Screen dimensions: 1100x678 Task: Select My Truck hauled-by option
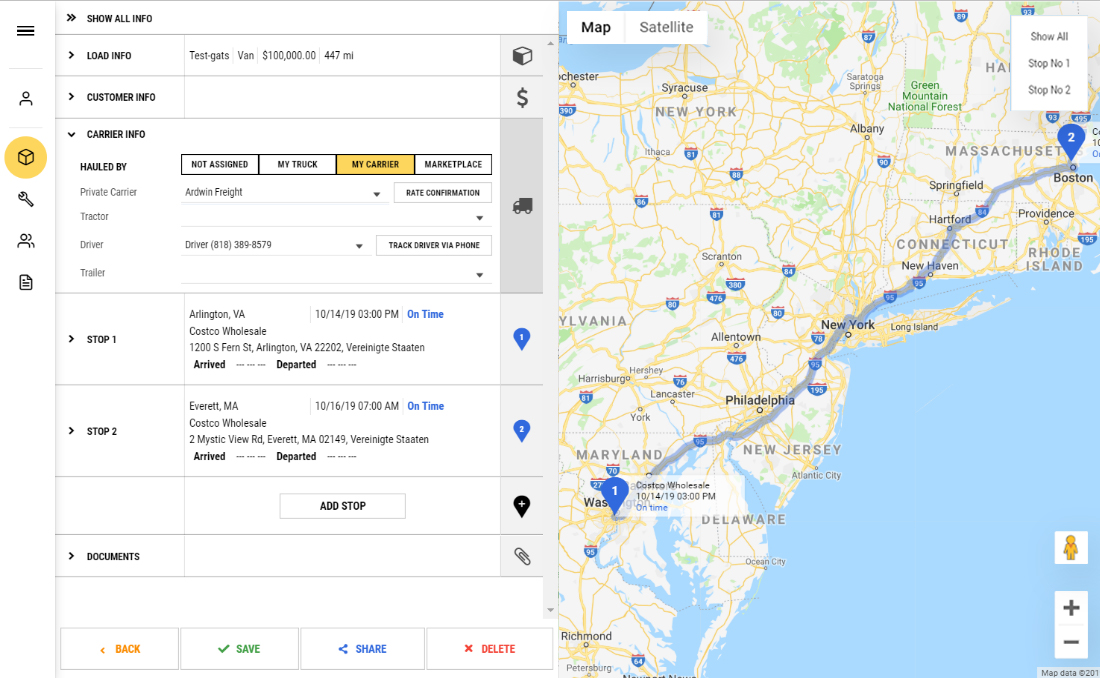point(297,164)
